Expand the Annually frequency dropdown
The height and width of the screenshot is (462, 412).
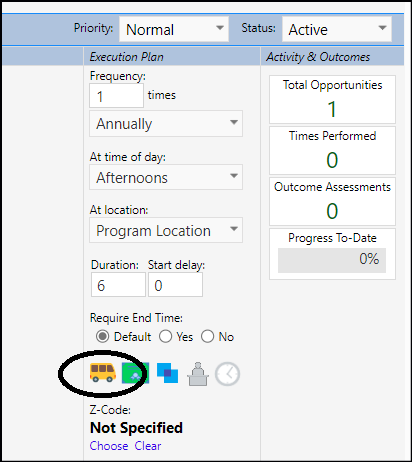pyautogui.click(x=166, y=123)
